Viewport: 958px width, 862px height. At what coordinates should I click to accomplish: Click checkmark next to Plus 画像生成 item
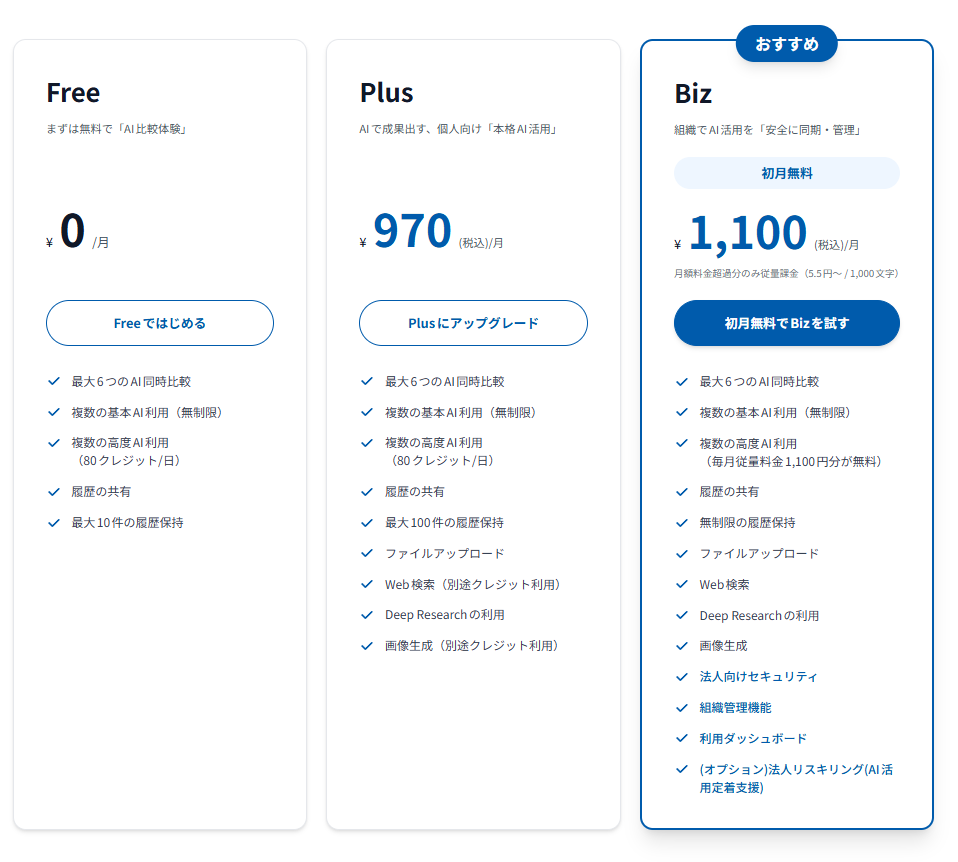pos(367,646)
